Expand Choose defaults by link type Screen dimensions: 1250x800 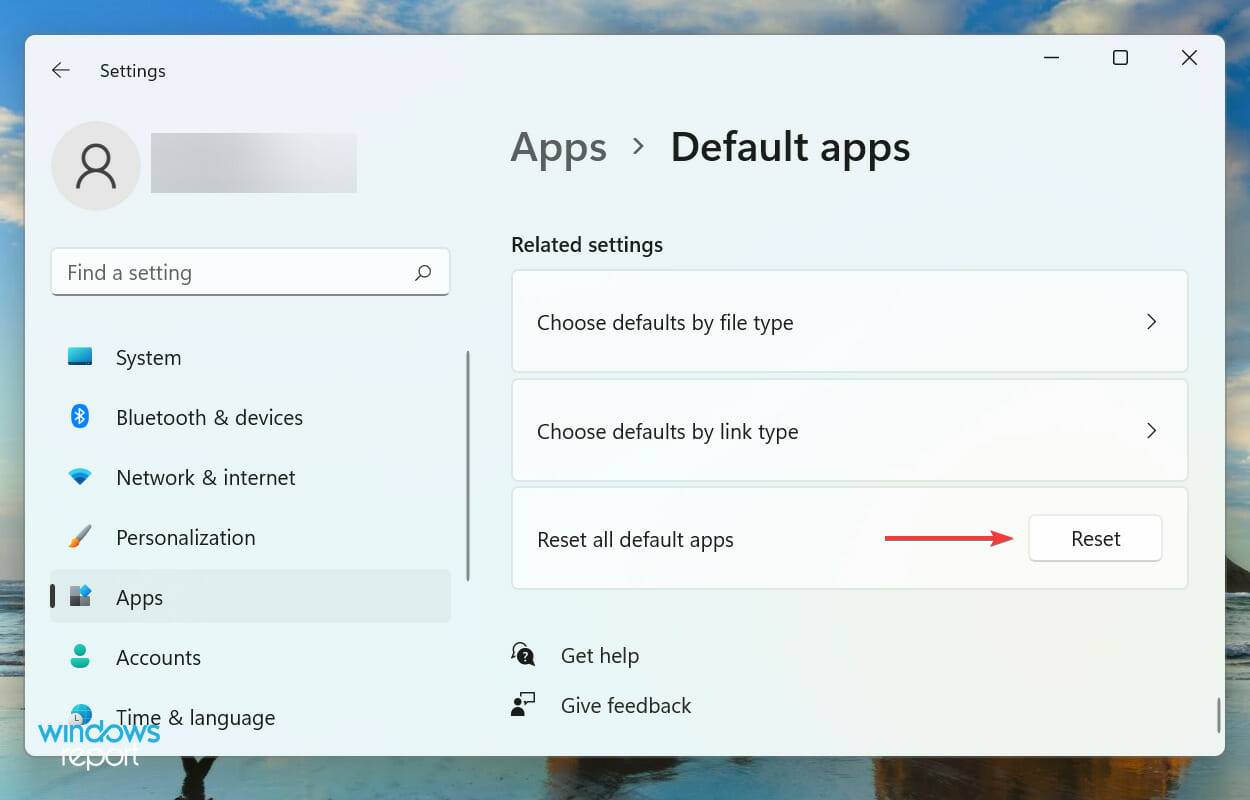(849, 431)
